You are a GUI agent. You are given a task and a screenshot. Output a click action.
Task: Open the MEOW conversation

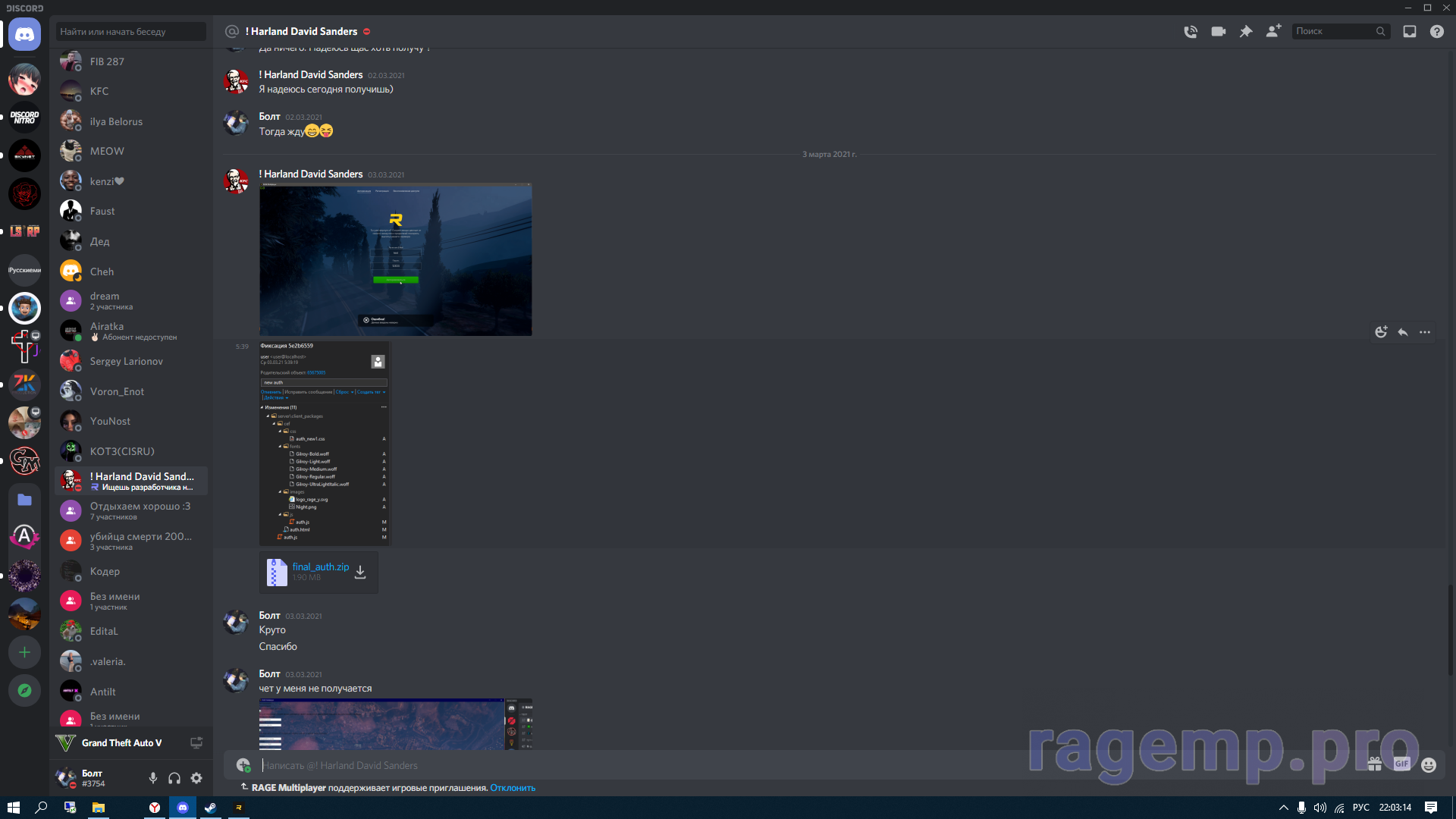pos(131,151)
